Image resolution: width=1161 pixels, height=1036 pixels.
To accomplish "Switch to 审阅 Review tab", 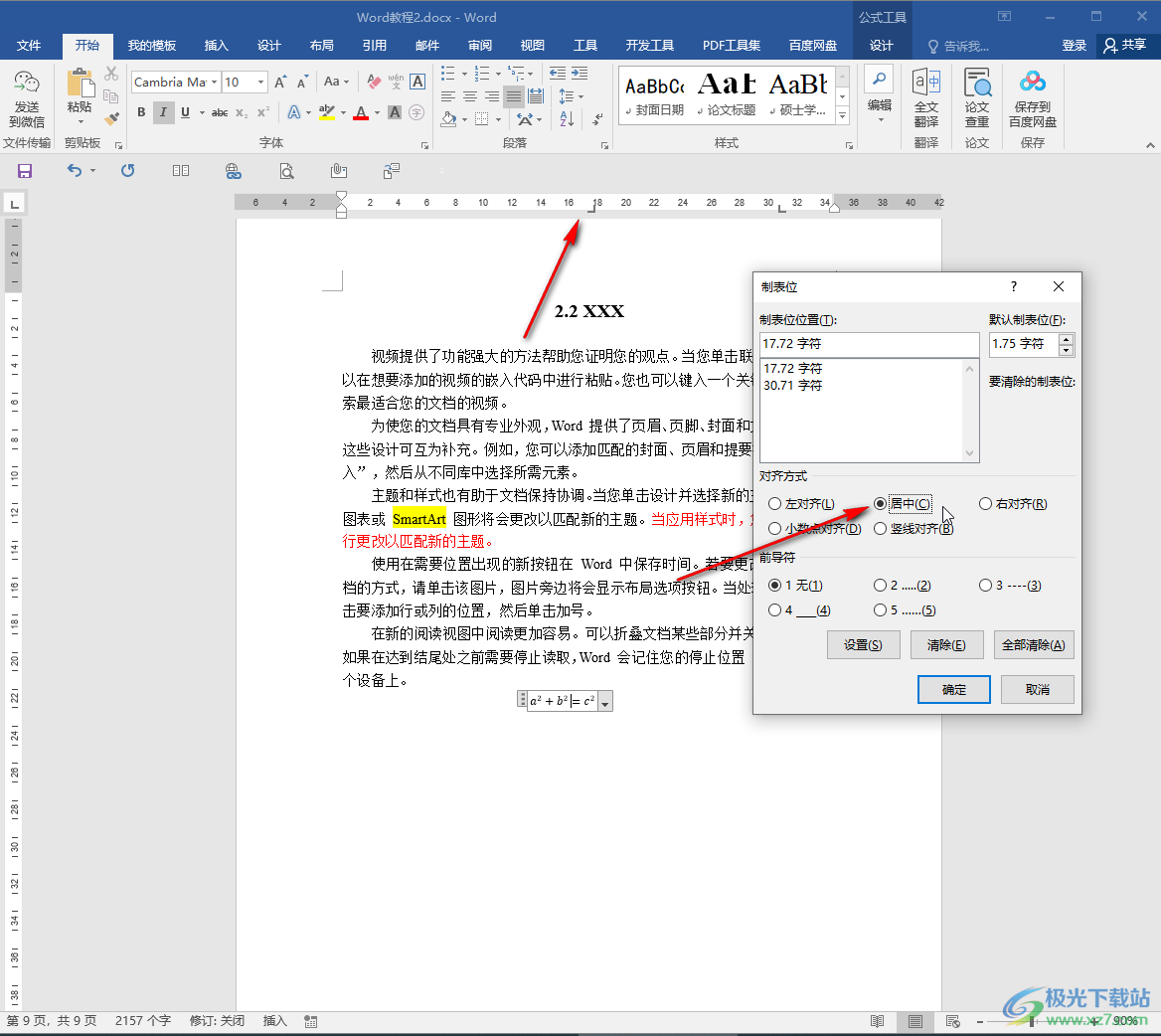I will click(x=480, y=46).
